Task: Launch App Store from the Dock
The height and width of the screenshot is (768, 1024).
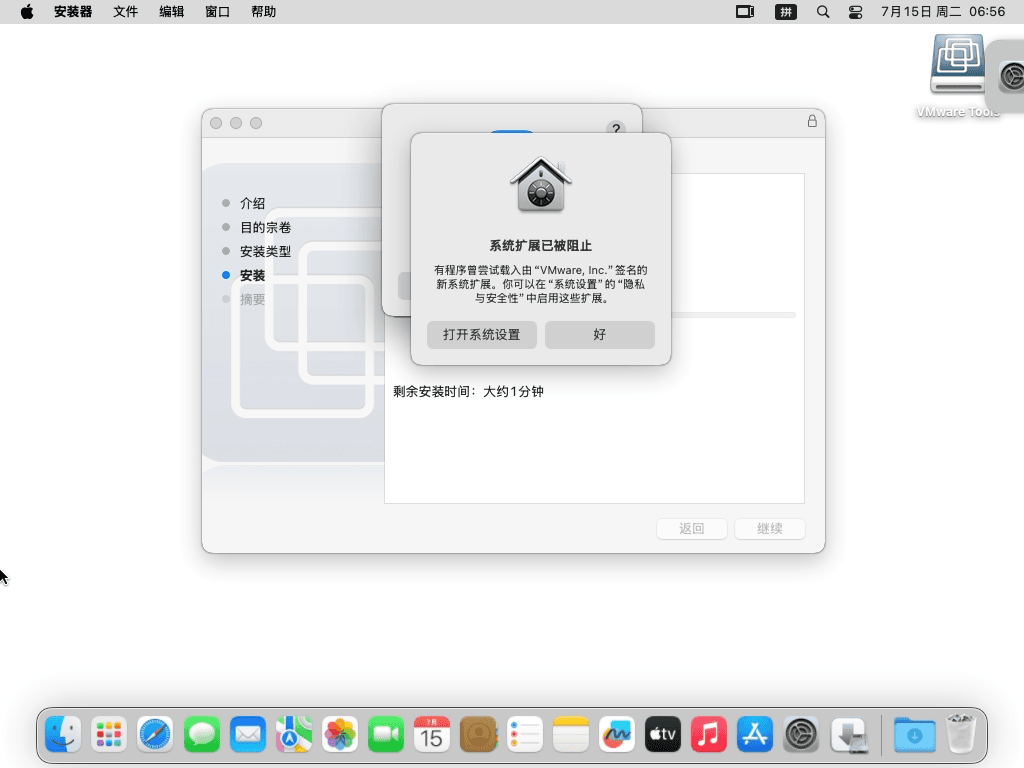Action: [755, 736]
